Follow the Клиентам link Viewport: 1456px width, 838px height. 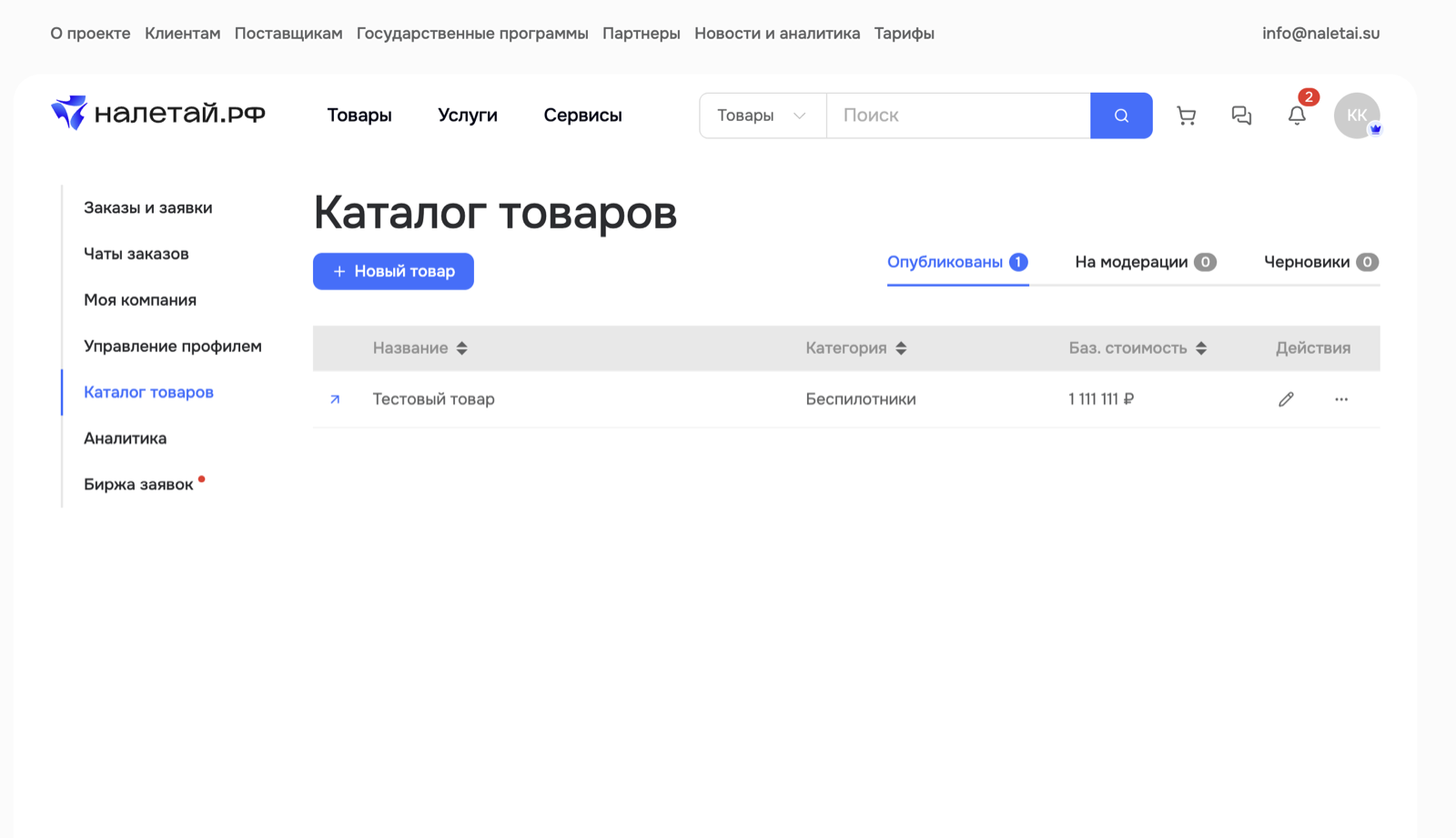[182, 34]
